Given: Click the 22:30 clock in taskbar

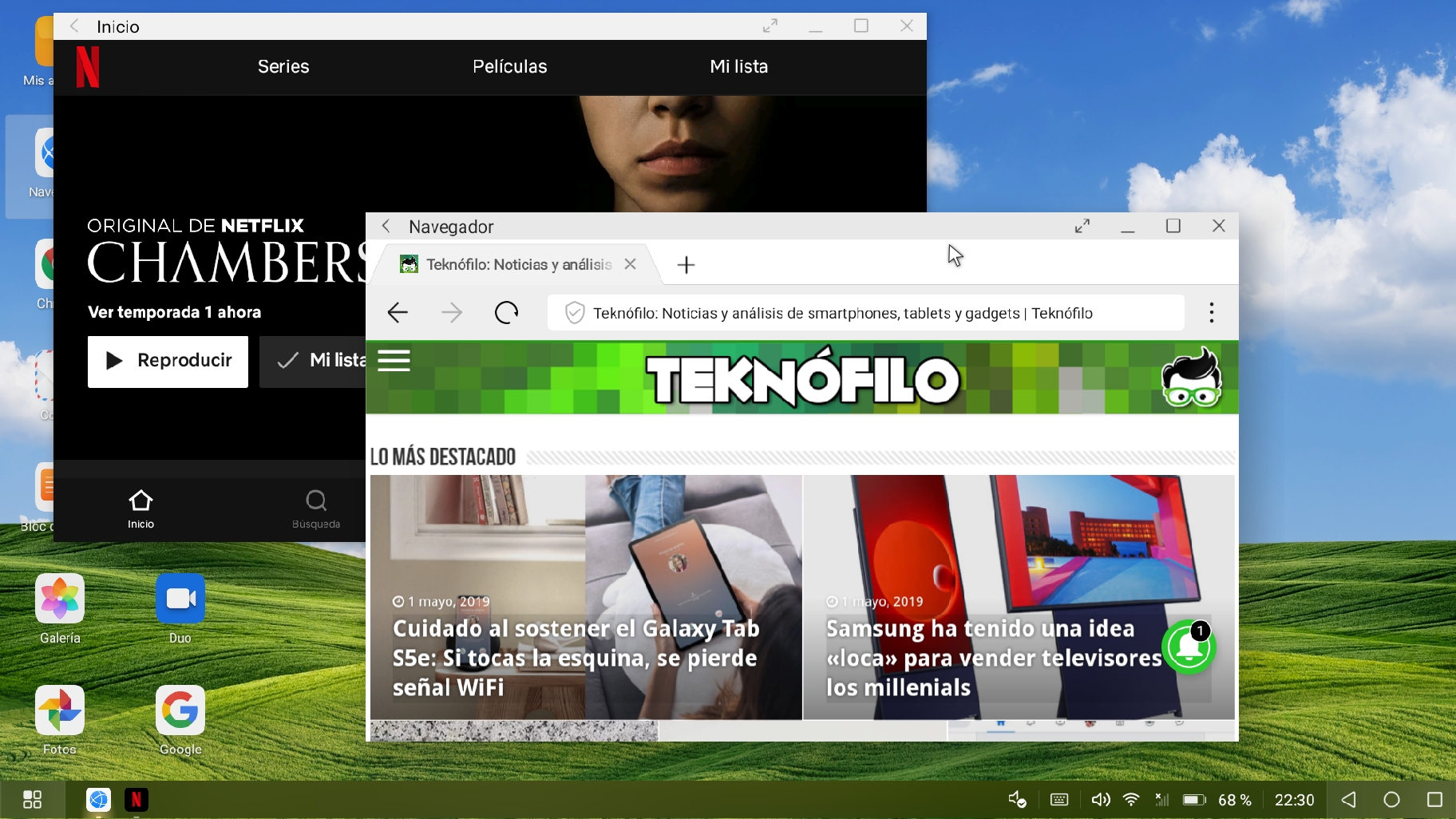Looking at the screenshot, I should [x=1294, y=800].
